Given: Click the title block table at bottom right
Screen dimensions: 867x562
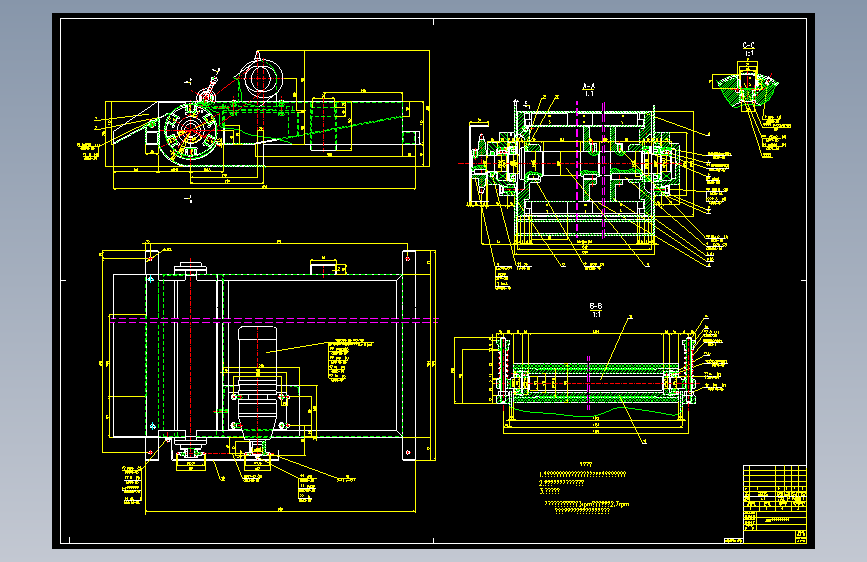Looking at the screenshot, I should click(774, 504).
